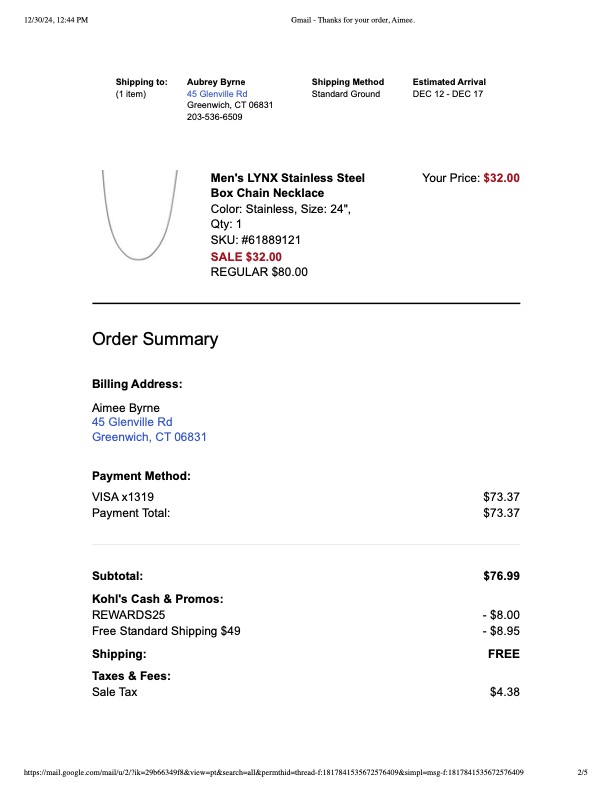Open the Greenwich, CT 06831 billing link

[x=149, y=437]
